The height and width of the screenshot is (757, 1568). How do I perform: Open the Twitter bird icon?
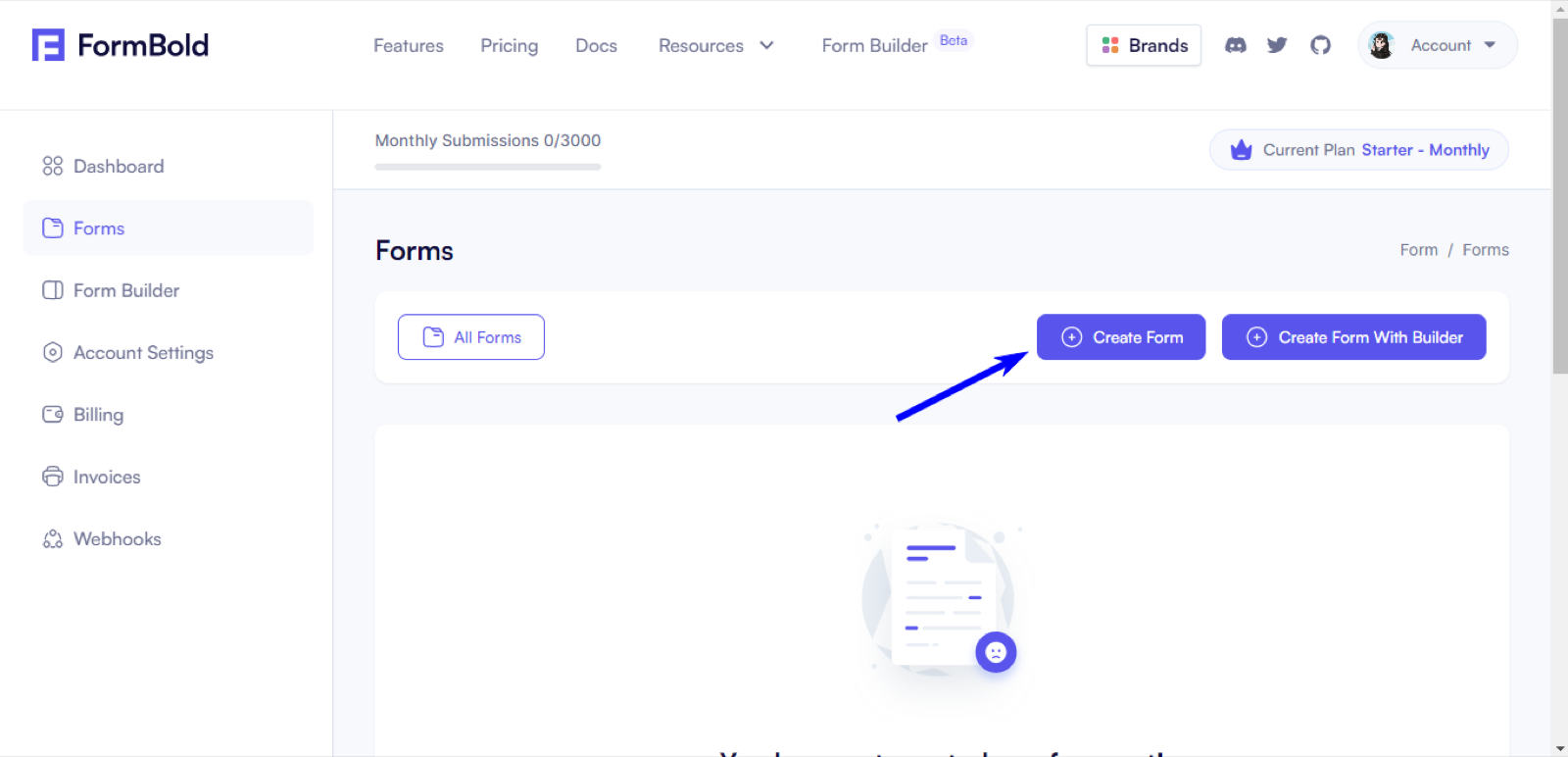(x=1277, y=45)
